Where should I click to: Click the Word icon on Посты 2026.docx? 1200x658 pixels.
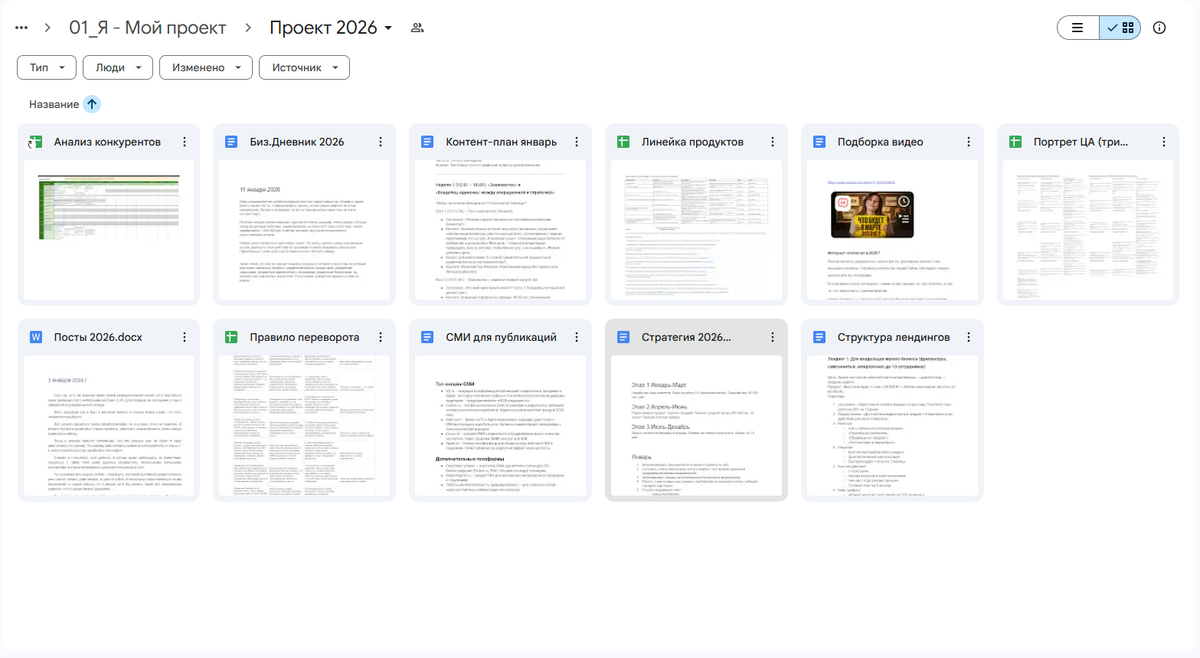[x=35, y=337]
